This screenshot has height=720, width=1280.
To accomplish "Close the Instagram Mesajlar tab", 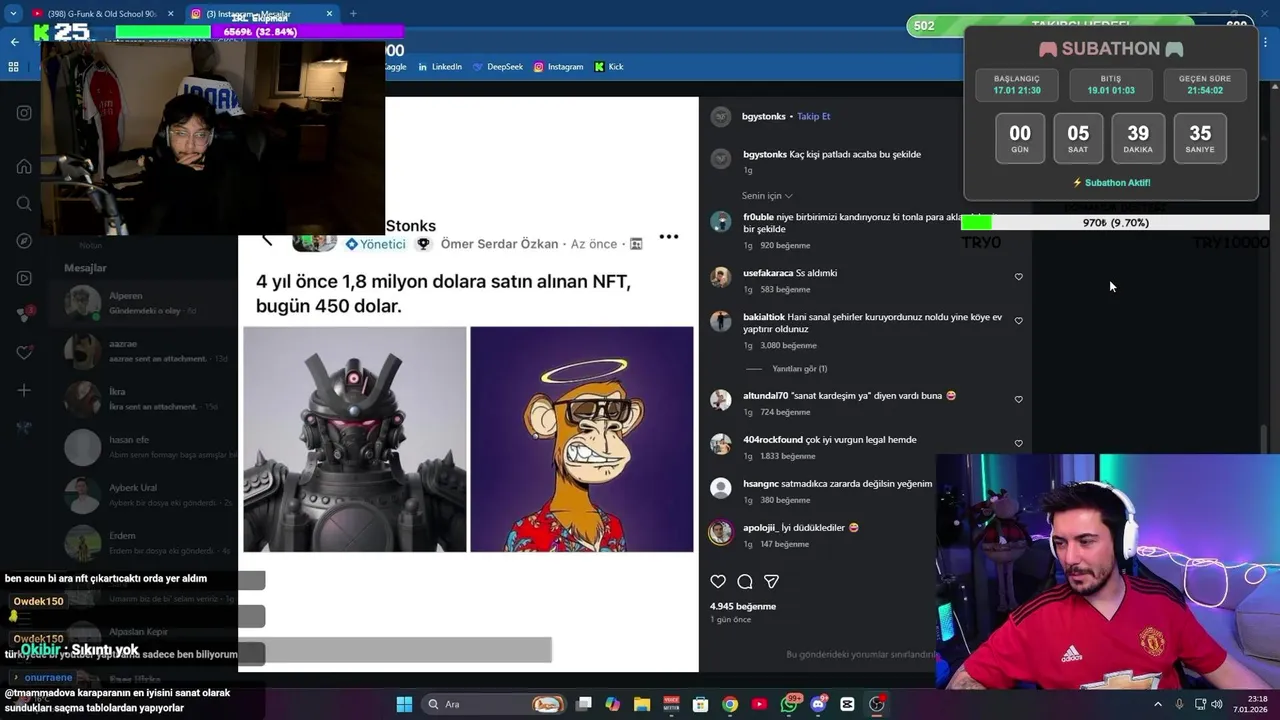I will (329, 14).
